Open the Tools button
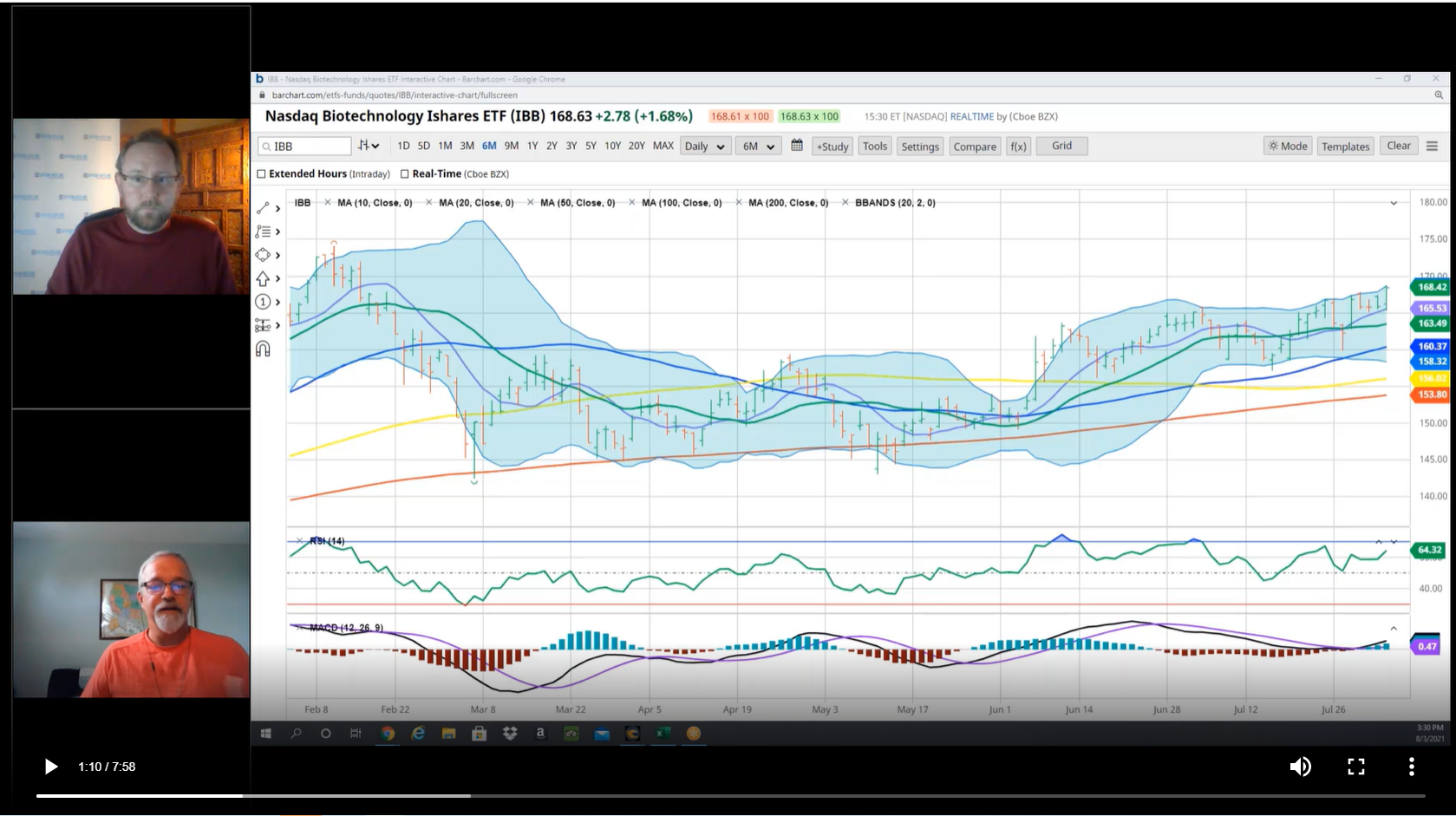 coord(875,147)
